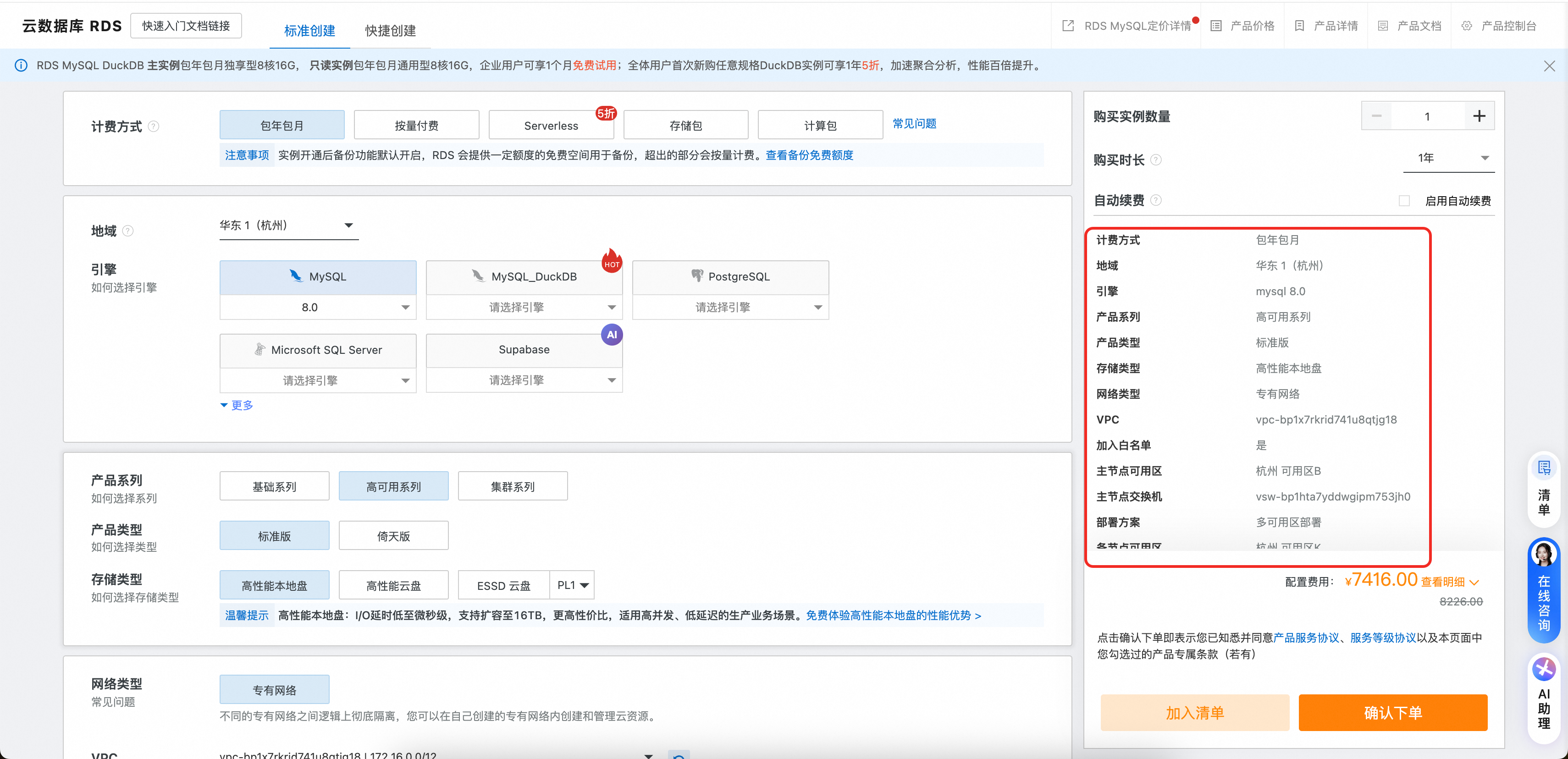Open 查看备份免费额度 link

tap(810, 155)
